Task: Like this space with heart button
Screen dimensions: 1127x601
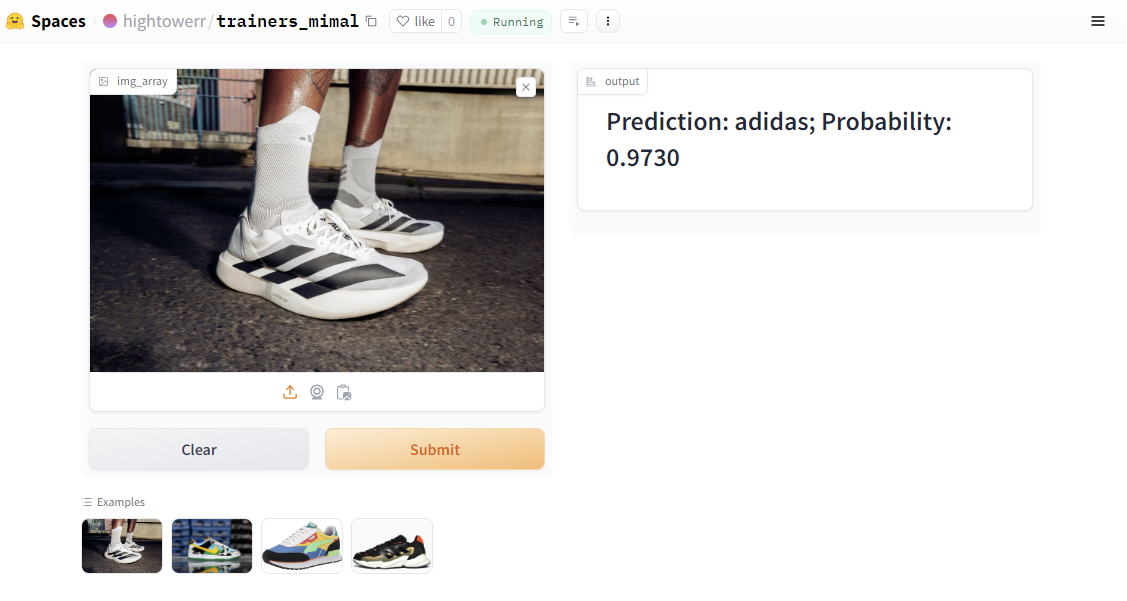Action: click(415, 22)
